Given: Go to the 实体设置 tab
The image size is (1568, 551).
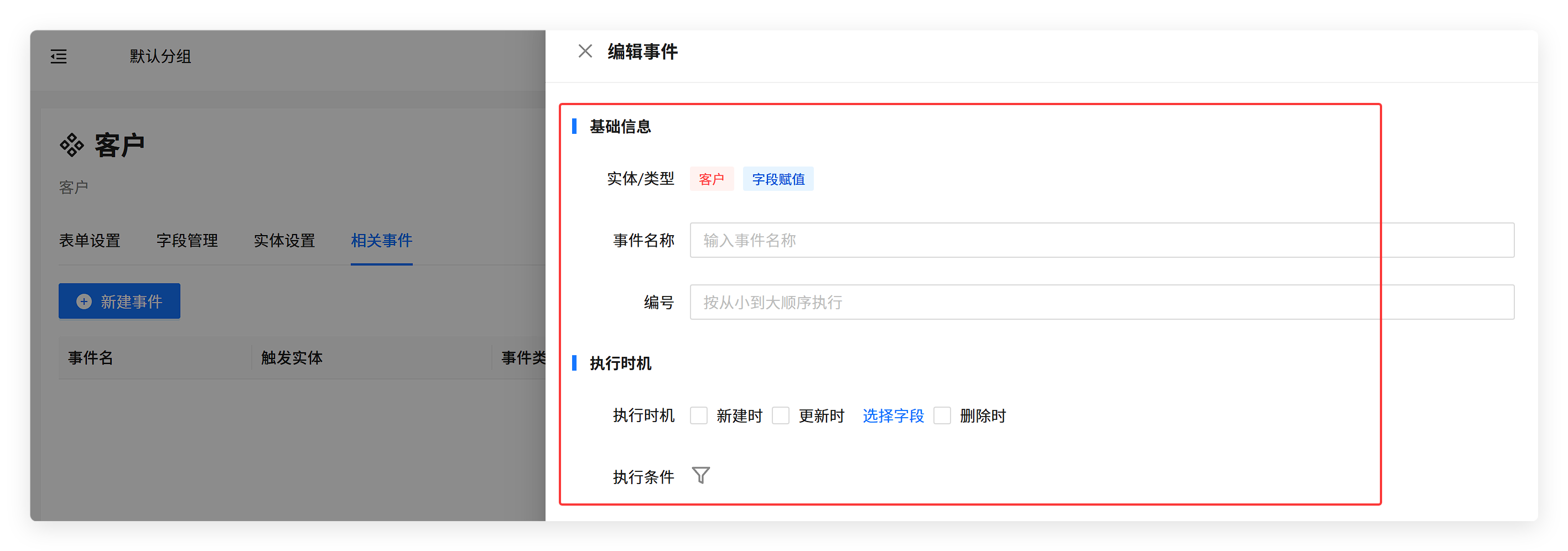Looking at the screenshot, I should pos(284,241).
